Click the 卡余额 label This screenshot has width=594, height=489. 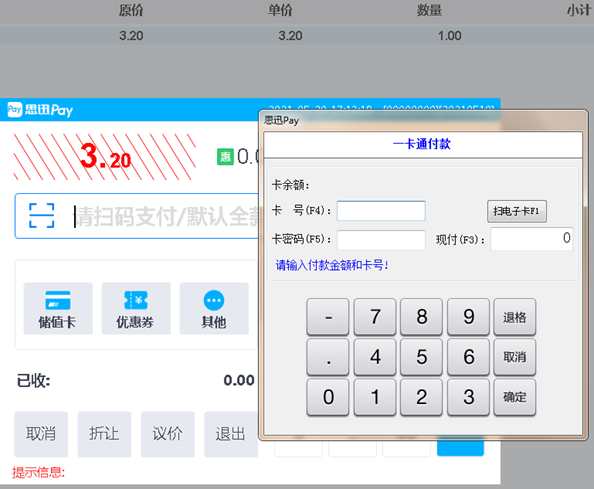tap(291, 185)
